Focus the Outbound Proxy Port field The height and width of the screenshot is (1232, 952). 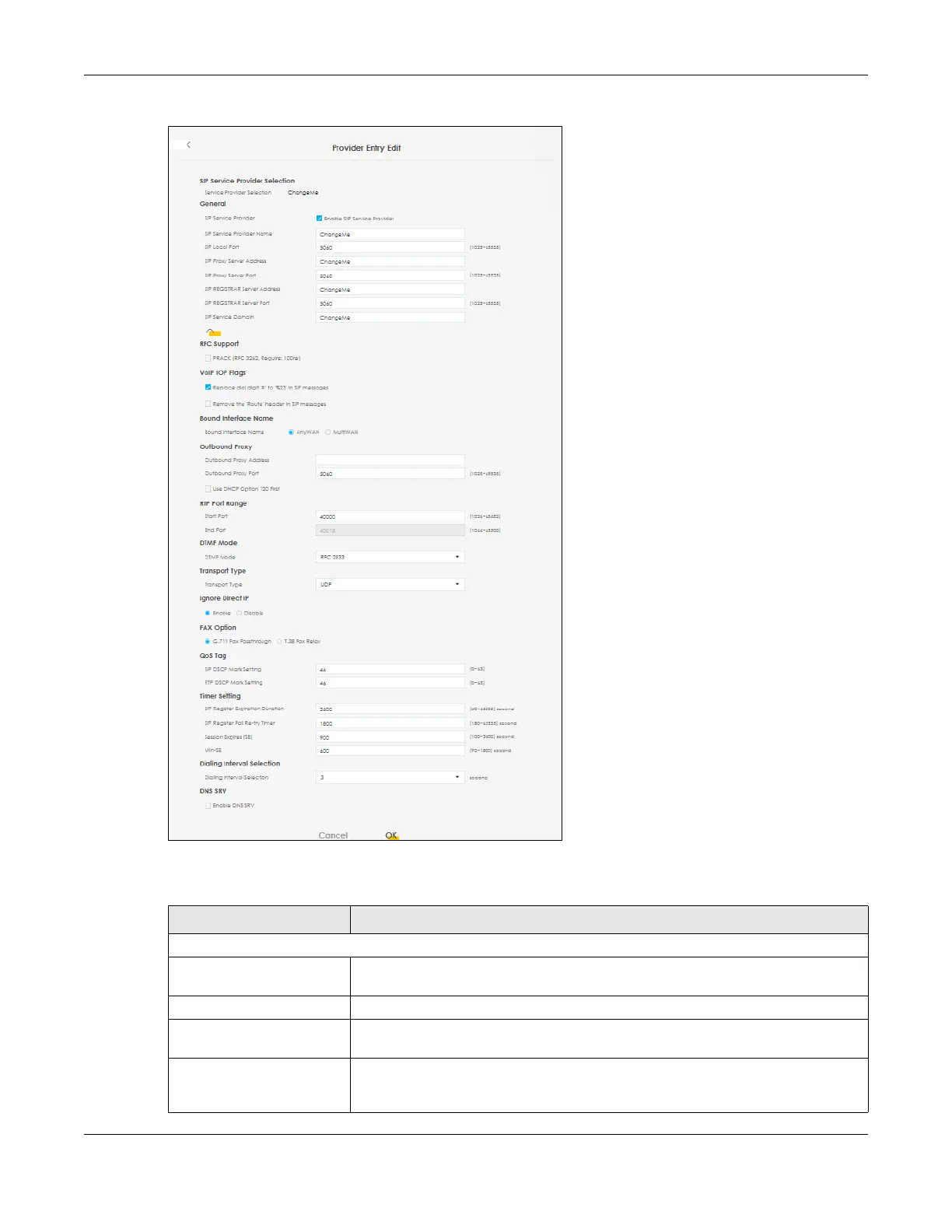(390, 474)
